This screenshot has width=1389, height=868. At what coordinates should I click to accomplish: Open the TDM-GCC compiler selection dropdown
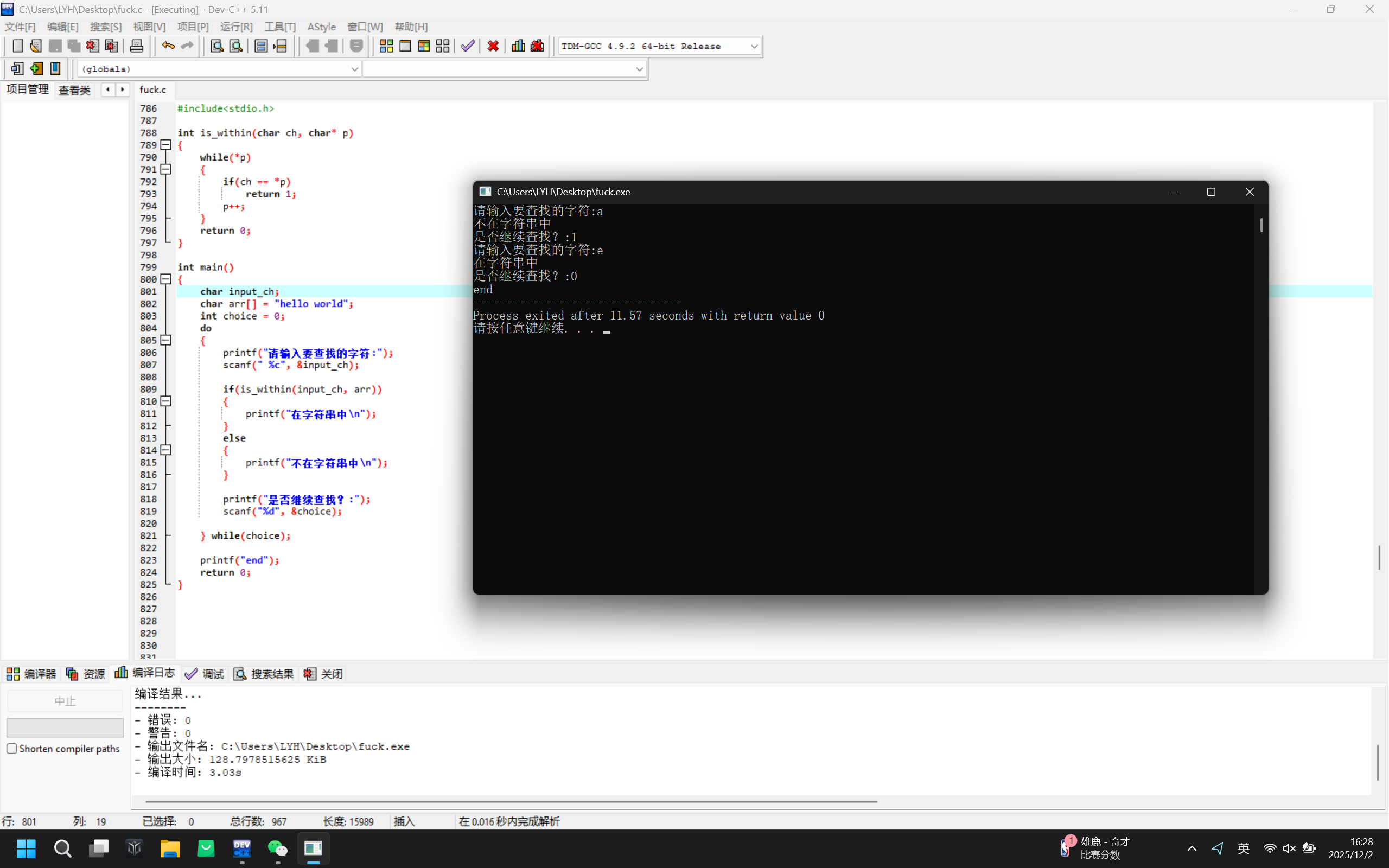click(754, 47)
